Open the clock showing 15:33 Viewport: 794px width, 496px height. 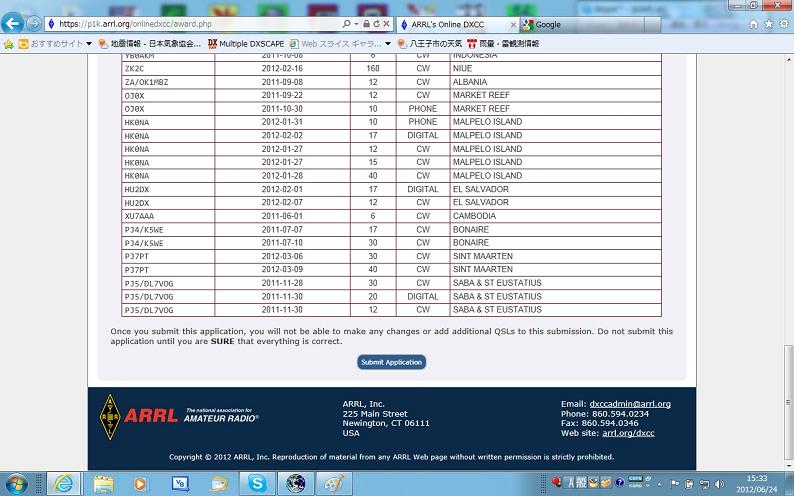[757, 484]
